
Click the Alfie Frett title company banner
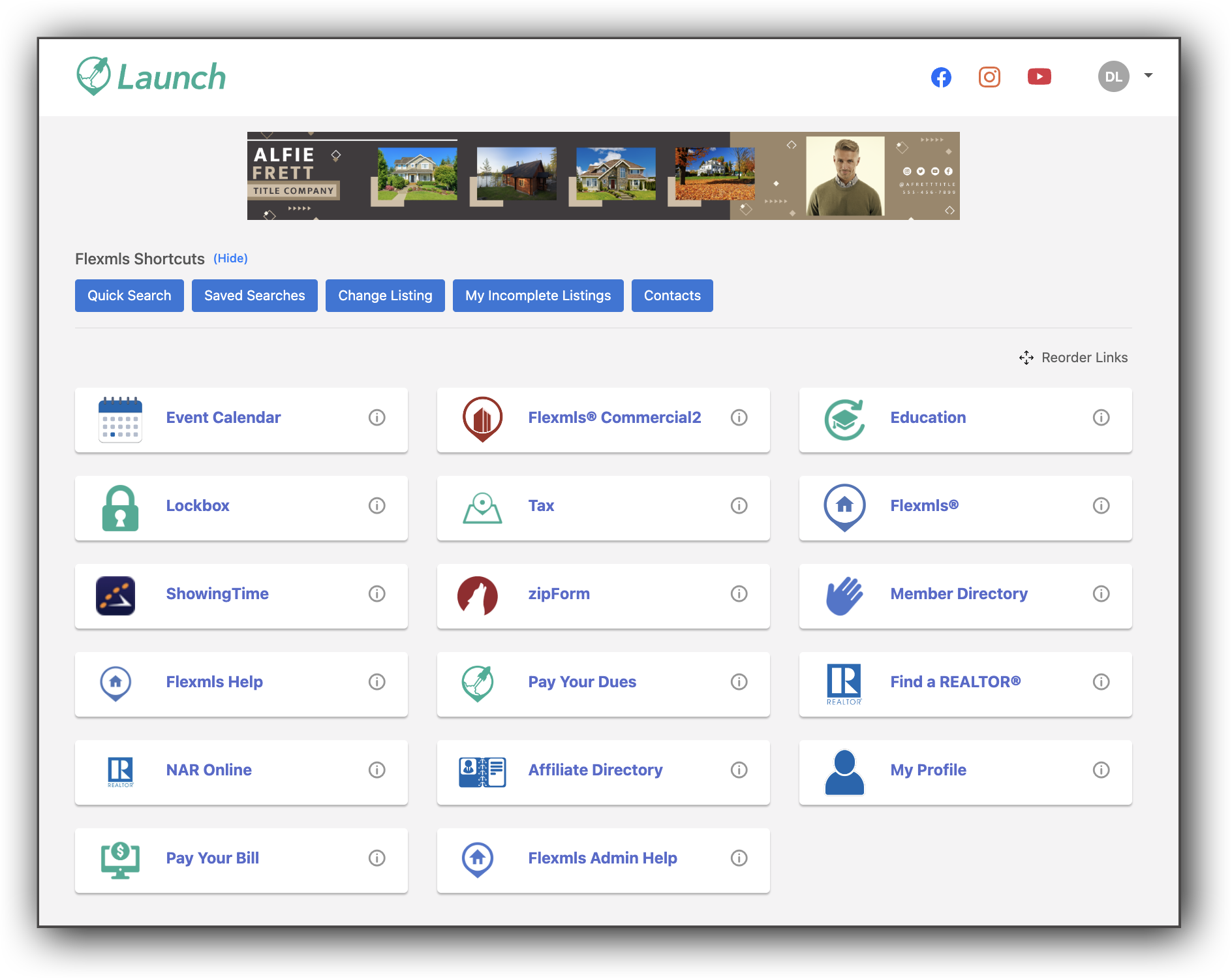click(x=603, y=176)
